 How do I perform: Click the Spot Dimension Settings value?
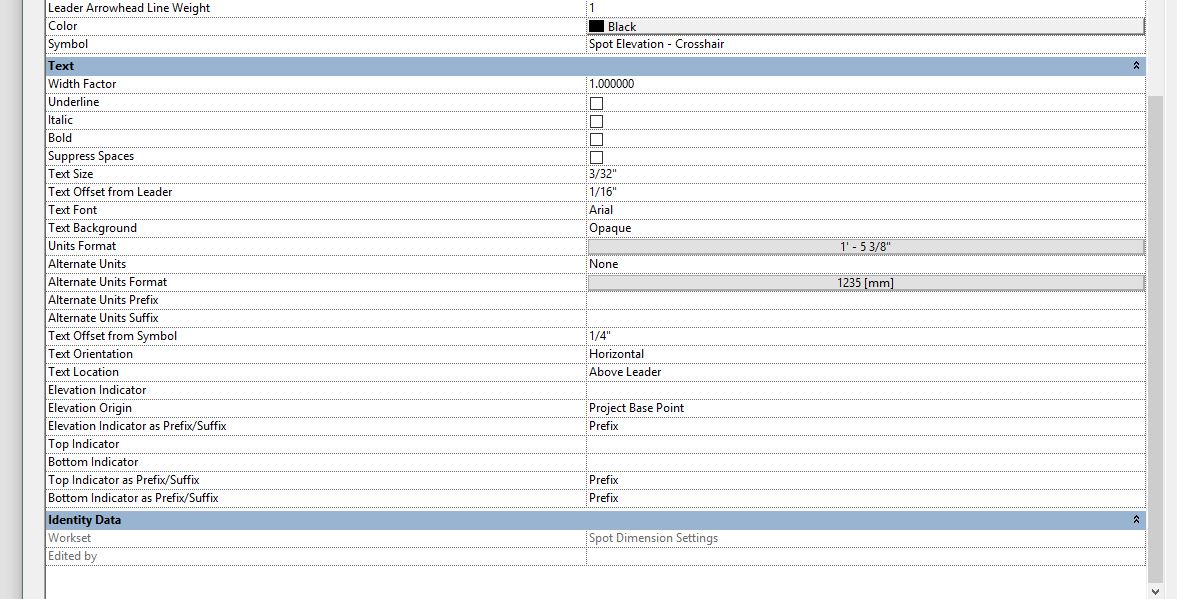pyautogui.click(x=653, y=538)
